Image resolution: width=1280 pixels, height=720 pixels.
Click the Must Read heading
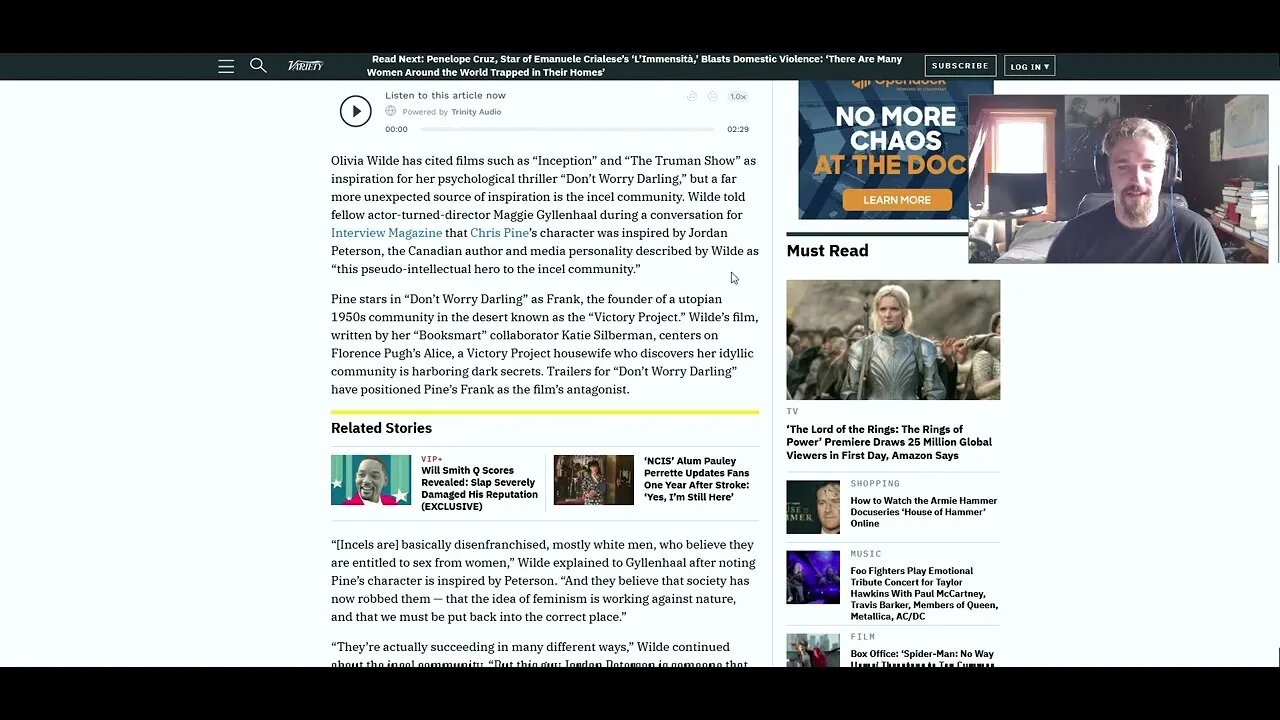pos(827,251)
